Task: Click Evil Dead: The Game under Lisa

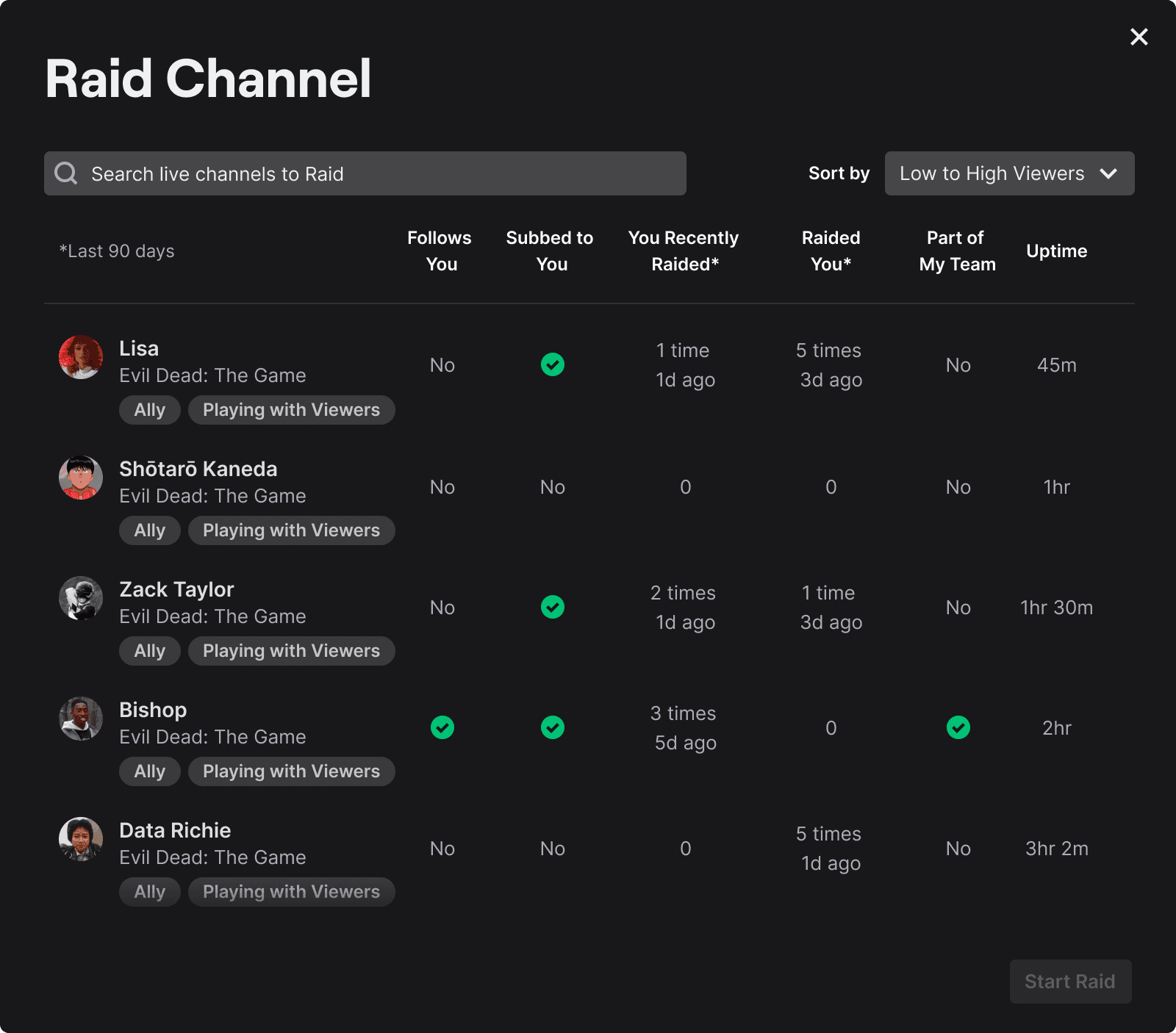Action: click(212, 375)
